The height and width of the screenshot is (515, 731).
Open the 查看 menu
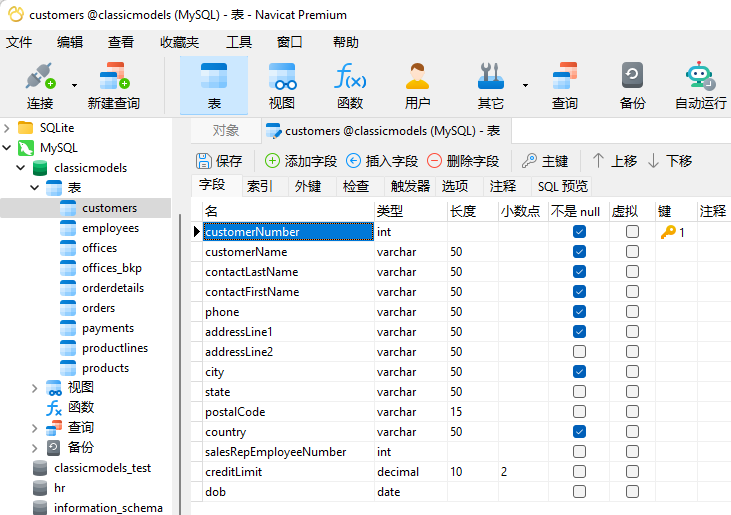pyautogui.click(x=121, y=42)
